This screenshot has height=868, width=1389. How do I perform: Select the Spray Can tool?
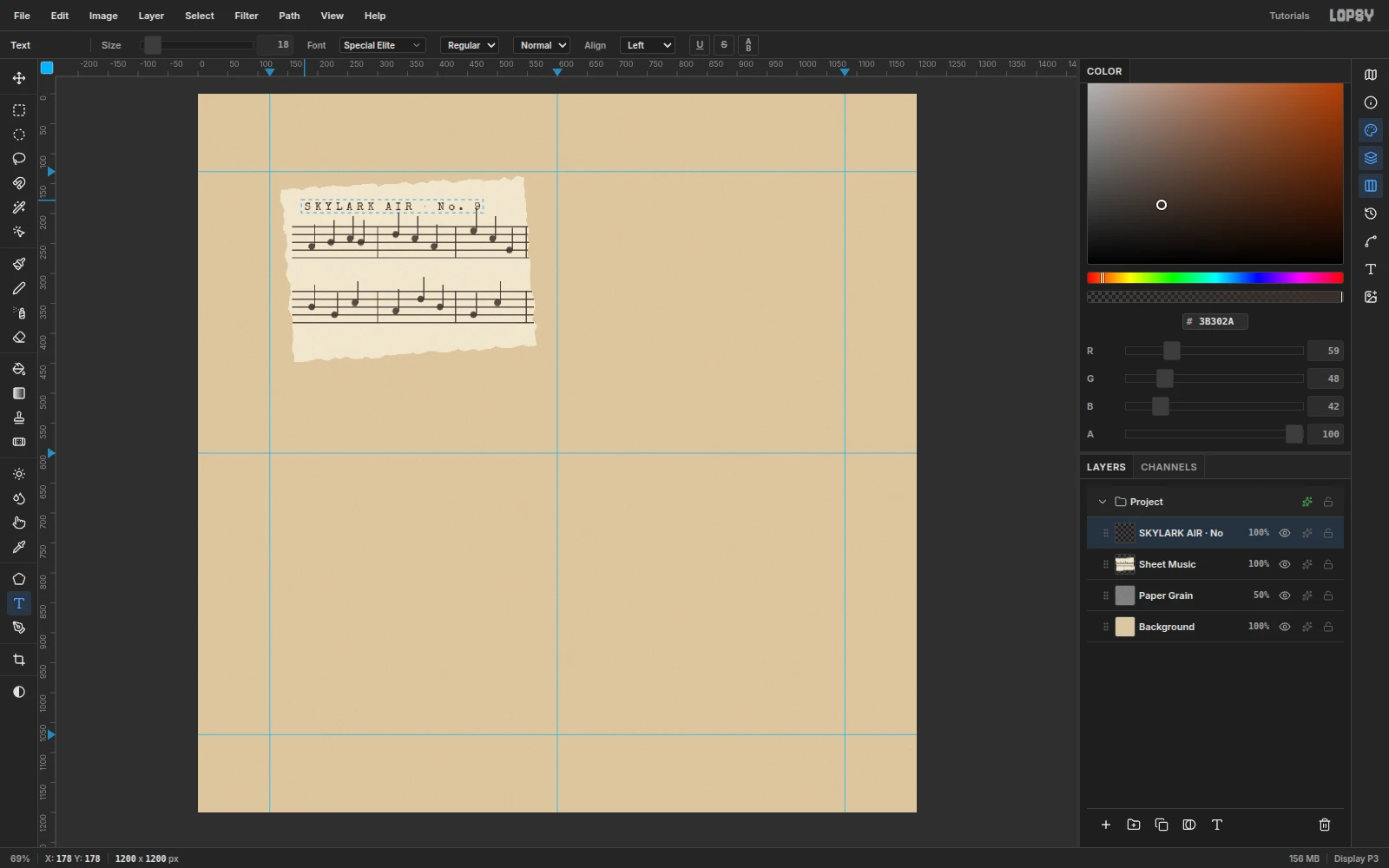tap(19, 312)
